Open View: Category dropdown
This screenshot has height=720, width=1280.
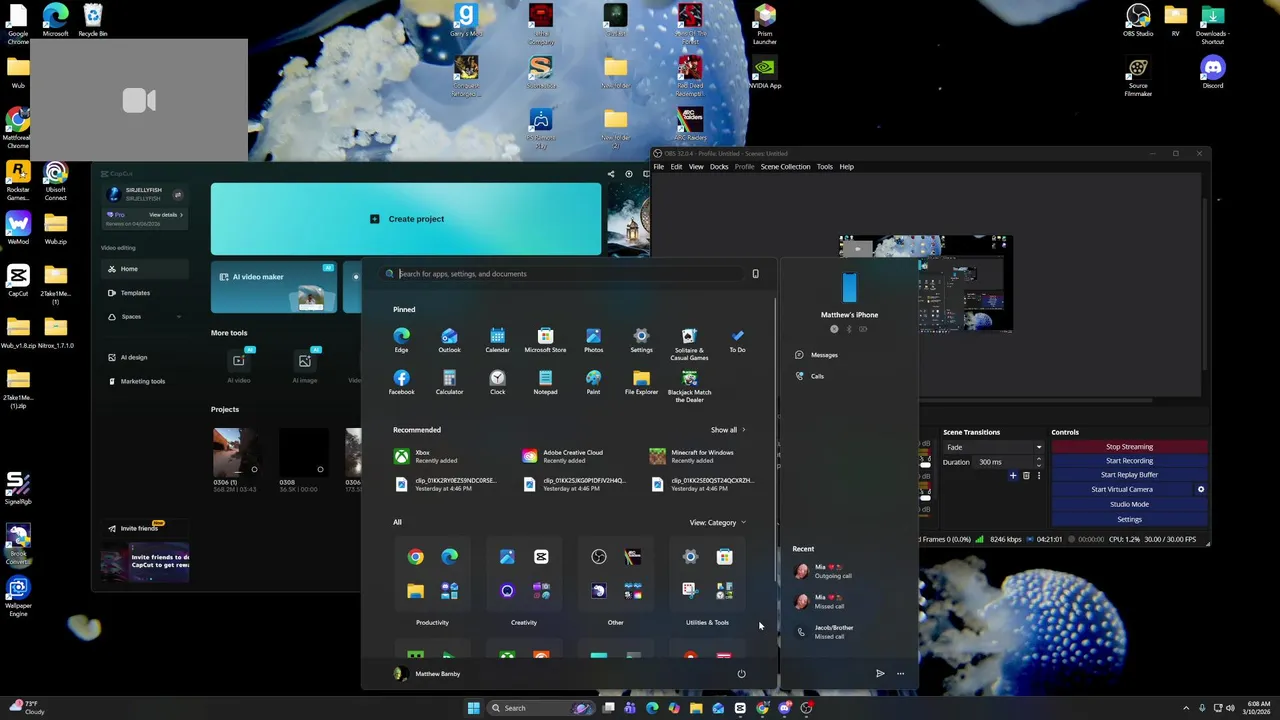tap(717, 523)
